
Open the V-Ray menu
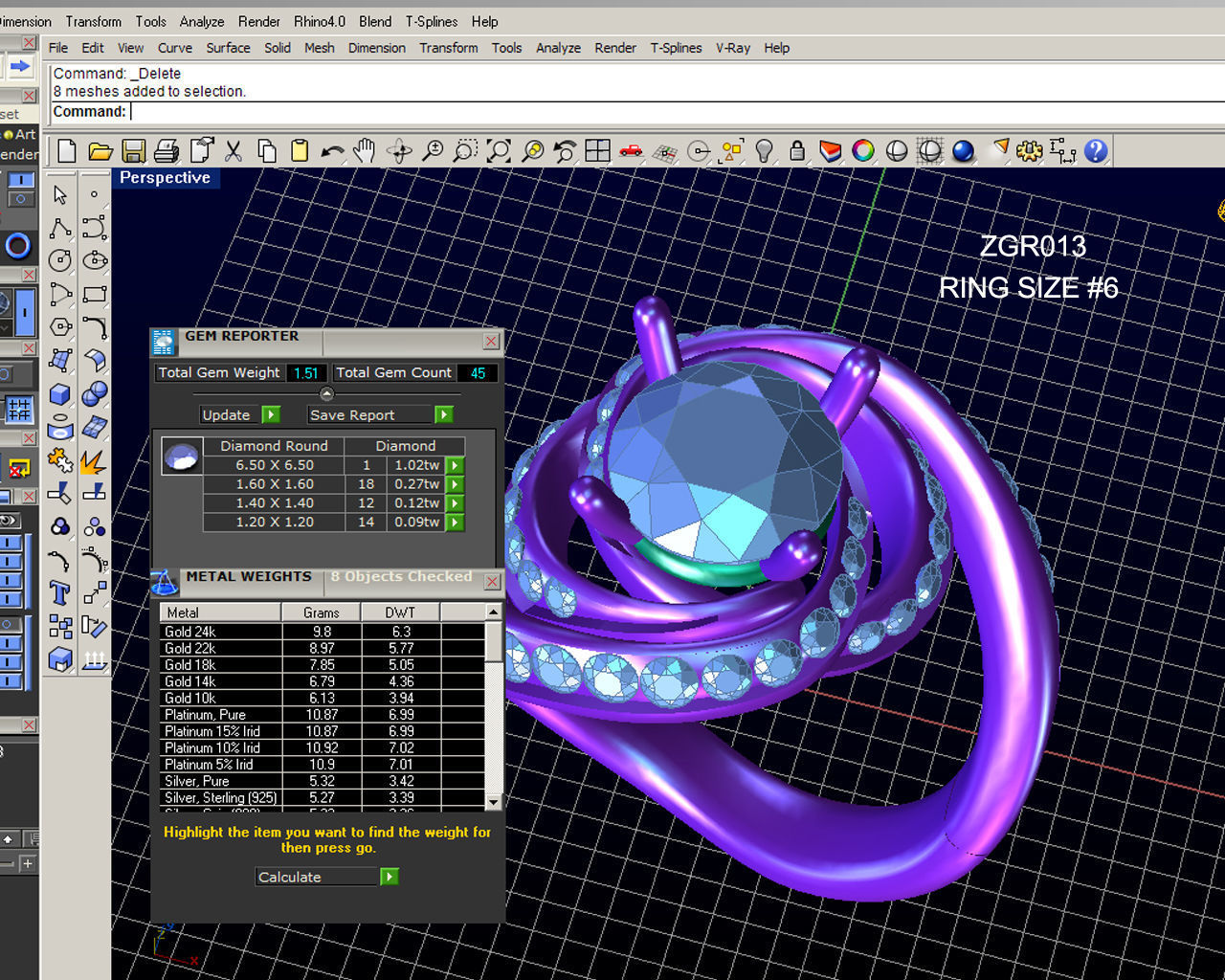point(733,48)
